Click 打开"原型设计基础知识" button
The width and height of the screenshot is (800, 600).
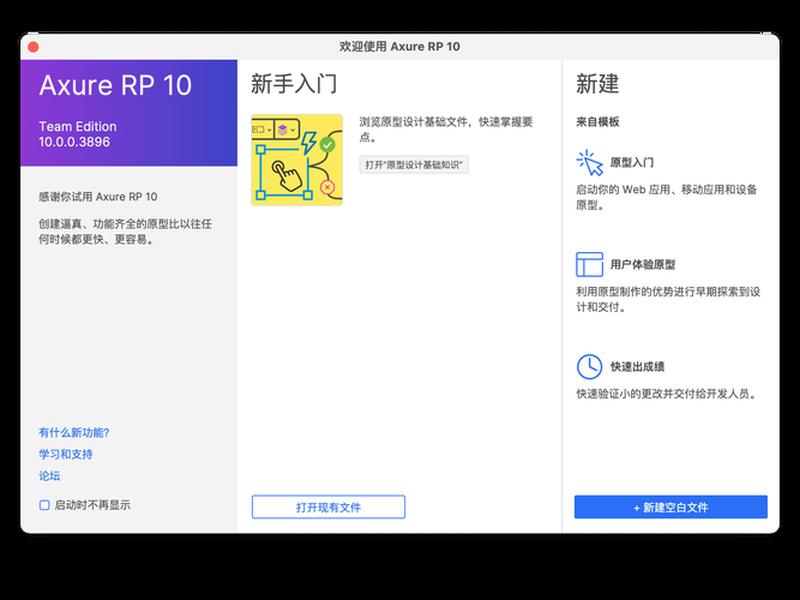(414, 165)
